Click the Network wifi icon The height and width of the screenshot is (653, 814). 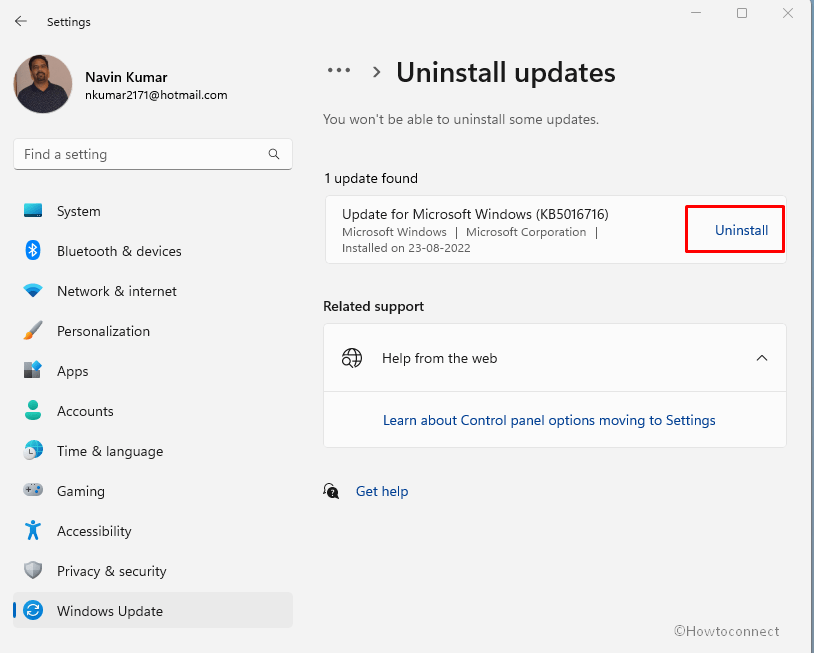point(33,291)
